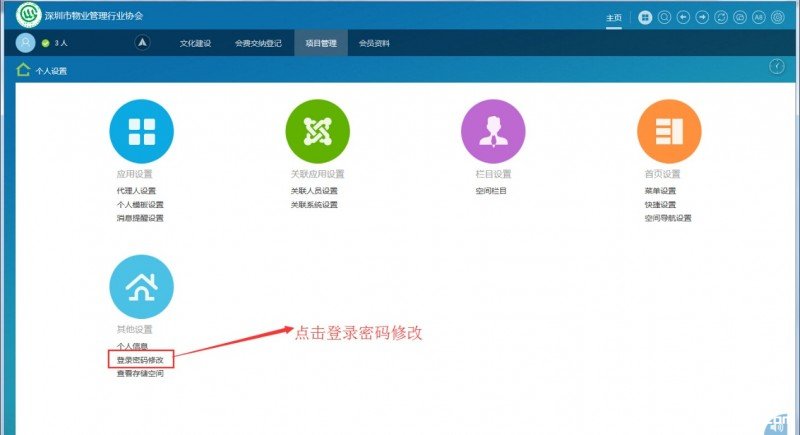
Task: Go back with the left arrow icon
Action: pos(683,17)
